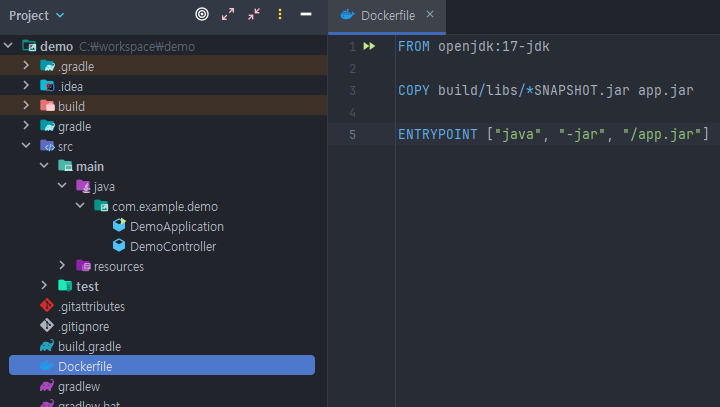
Task: Click the .idea folder icon
Action: click(47, 85)
